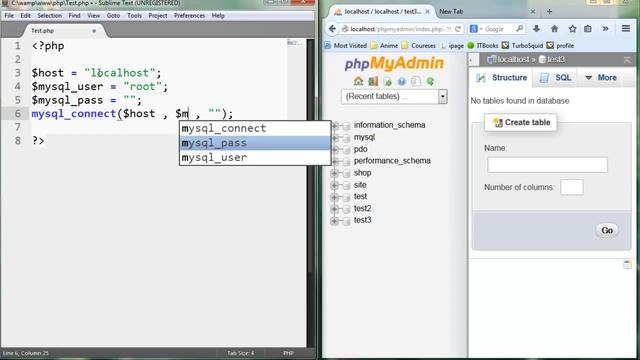Show Firefox bookmarks list icon
This screenshot has width=640, height=360.
pyautogui.click(x=588, y=29)
